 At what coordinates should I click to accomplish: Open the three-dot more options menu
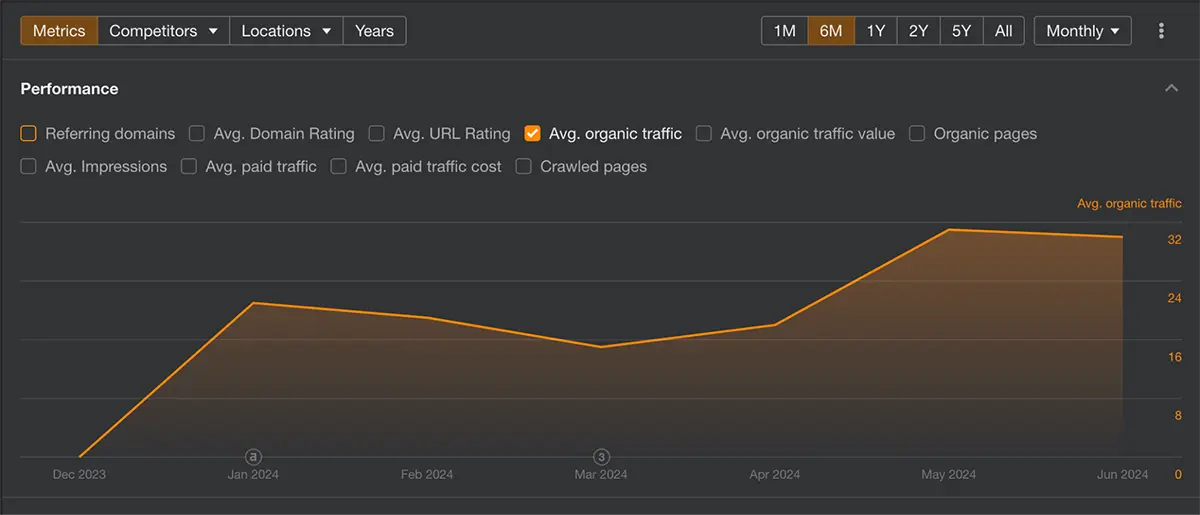tap(1161, 31)
